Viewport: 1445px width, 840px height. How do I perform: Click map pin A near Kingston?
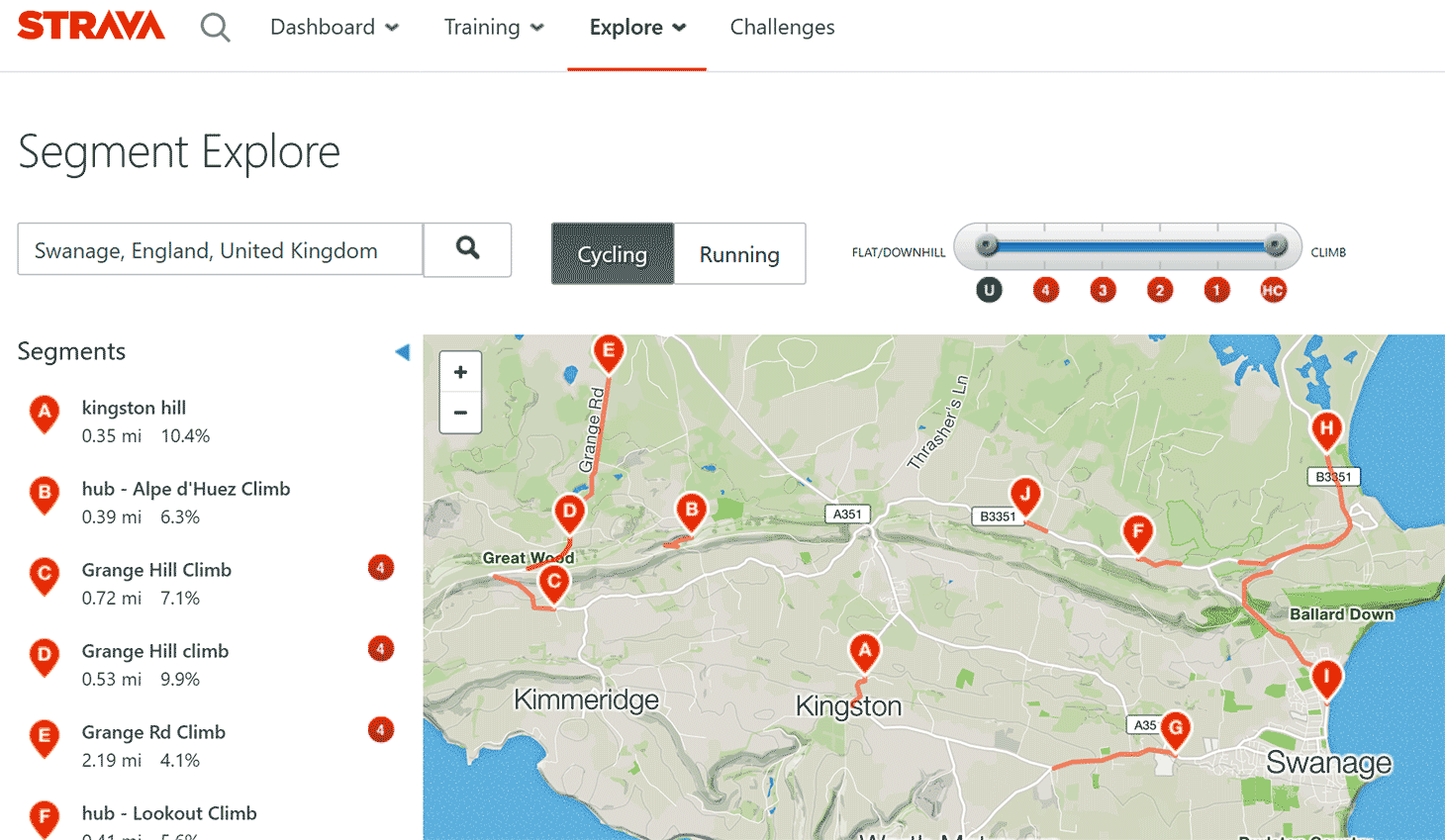tap(865, 653)
